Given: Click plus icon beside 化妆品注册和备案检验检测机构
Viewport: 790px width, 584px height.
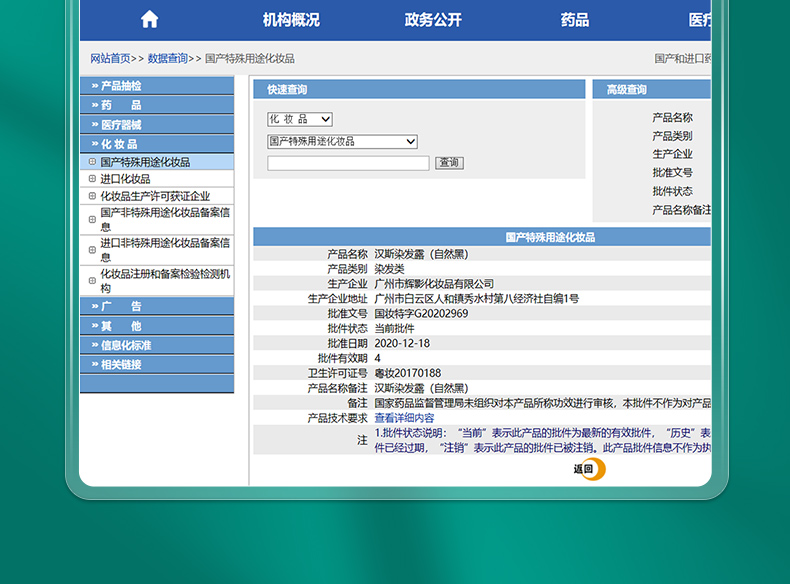Looking at the screenshot, I should click(92, 281).
